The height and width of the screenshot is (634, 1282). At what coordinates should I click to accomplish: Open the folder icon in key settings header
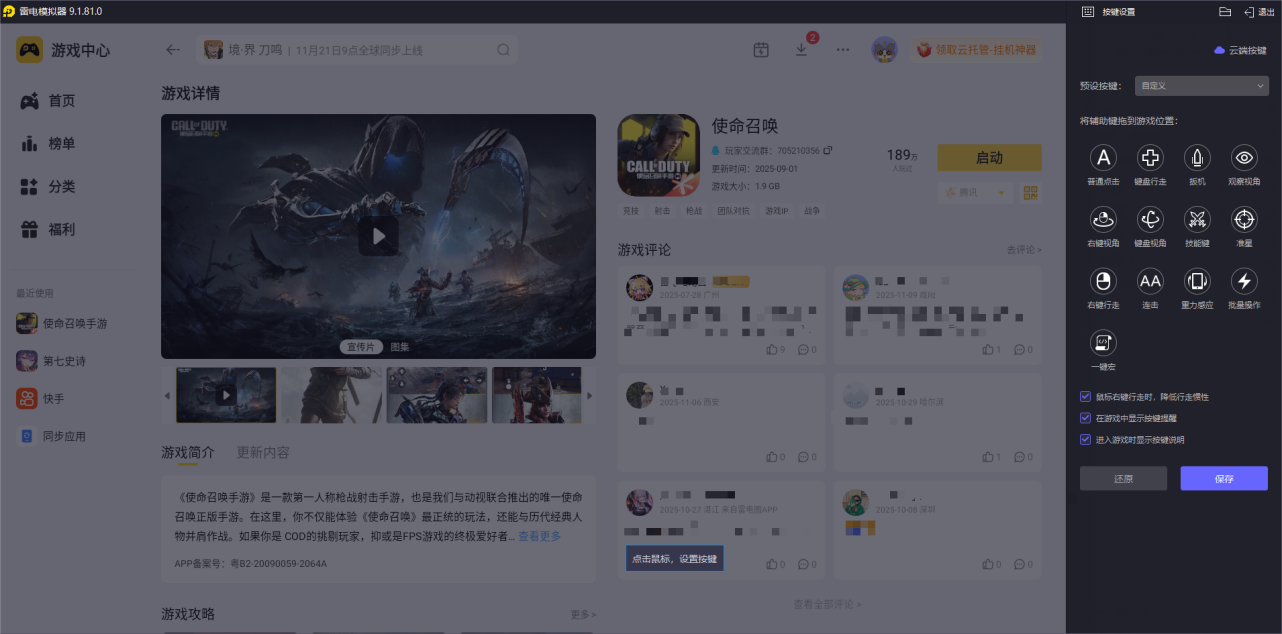(1225, 12)
